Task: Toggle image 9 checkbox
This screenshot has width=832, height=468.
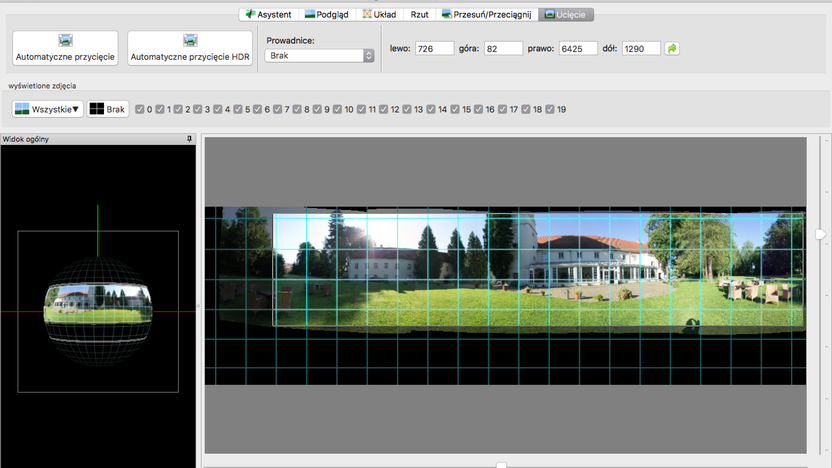Action: coord(317,109)
